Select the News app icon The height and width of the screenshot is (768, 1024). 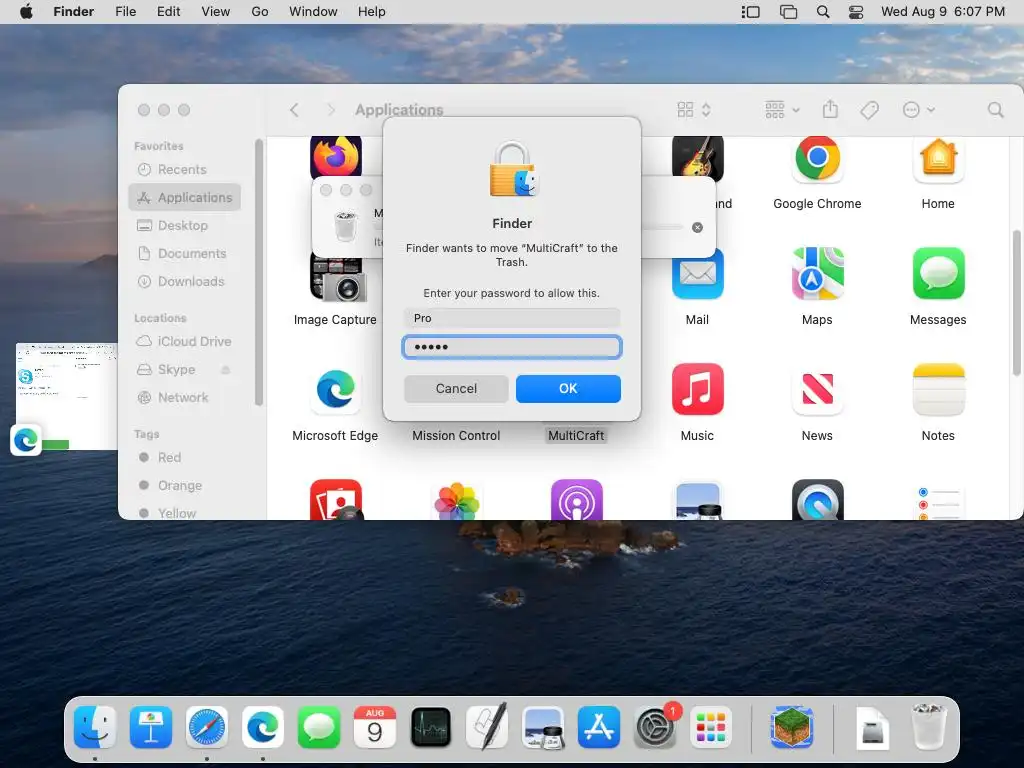[817, 389]
